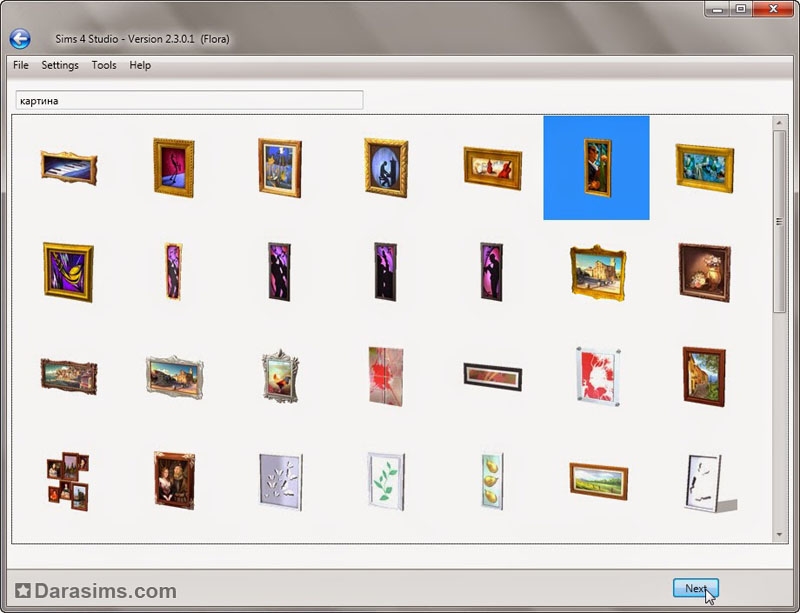Select the leaning white canvas with black strokes
800x613 pixels.
(x=711, y=483)
